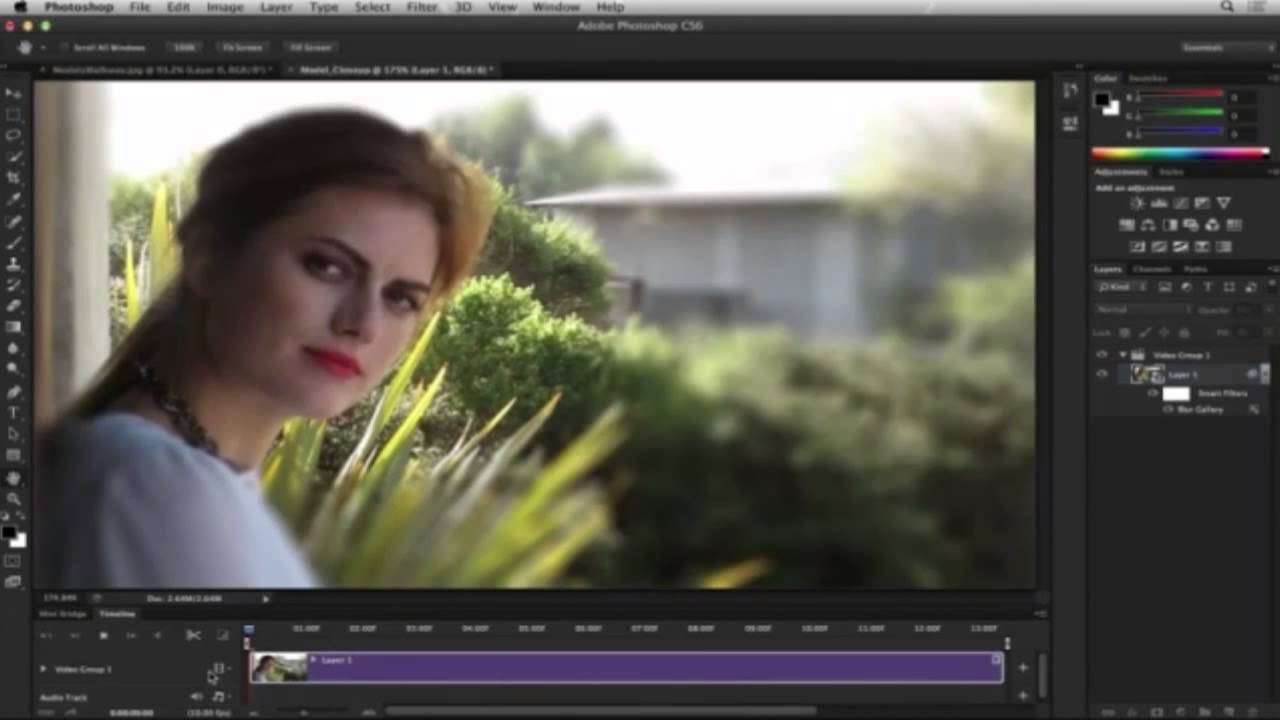
Task: Collapse Video Group 1 in Layers panel
Action: coord(1123,355)
